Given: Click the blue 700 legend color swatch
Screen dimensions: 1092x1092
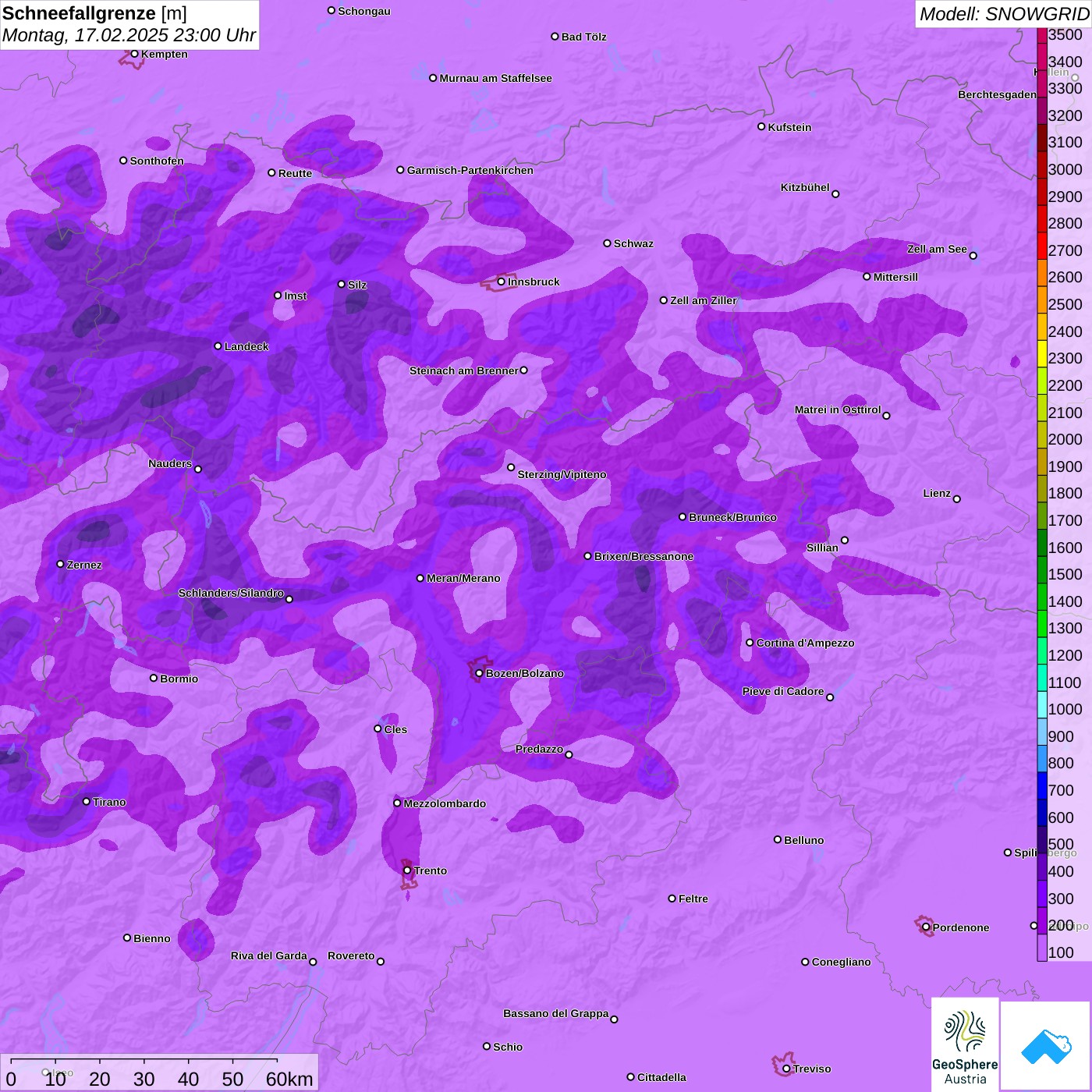Looking at the screenshot, I should pyautogui.click(x=1042, y=785).
